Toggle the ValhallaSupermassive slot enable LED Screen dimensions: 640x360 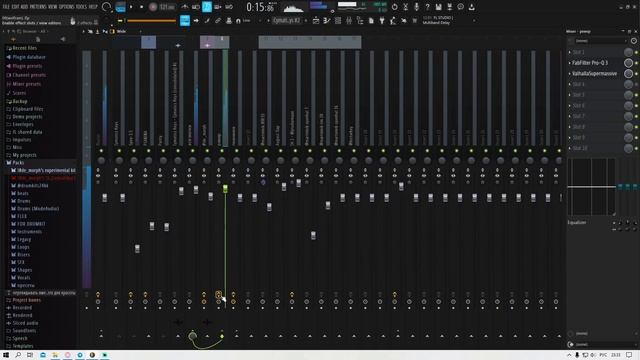pyautogui.click(x=636, y=73)
